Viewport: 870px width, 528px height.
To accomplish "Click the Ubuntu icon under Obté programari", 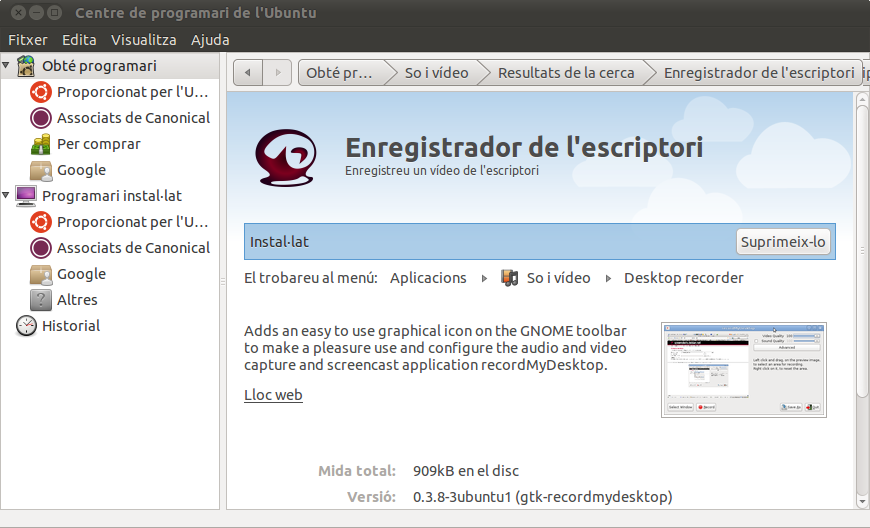I will tap(41, 92).
